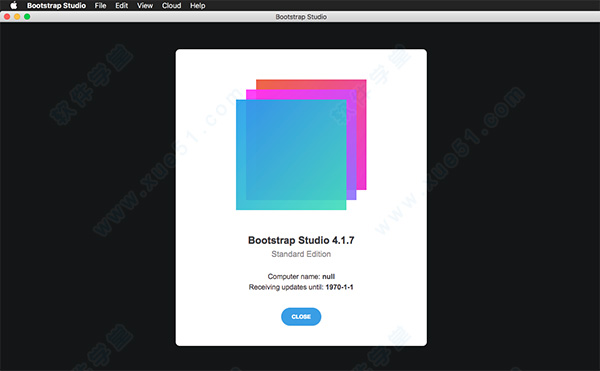Click the blue CLOSE button

pos(301,317)
